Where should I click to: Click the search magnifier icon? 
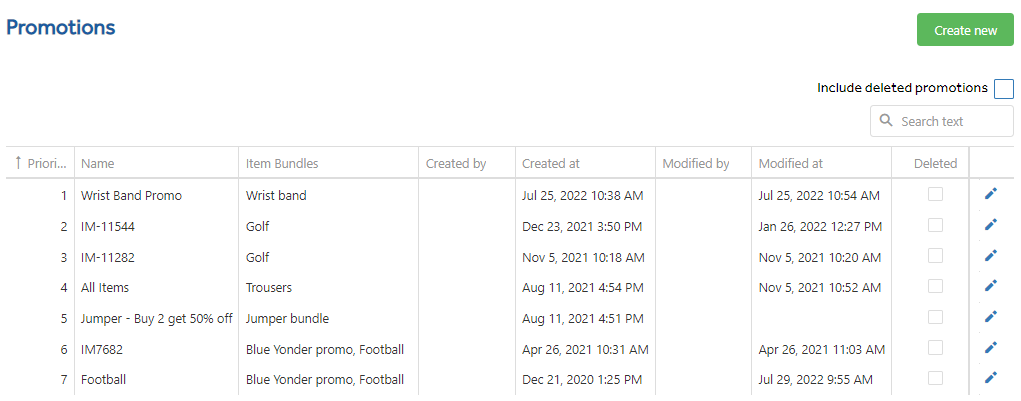click(886, 120)
